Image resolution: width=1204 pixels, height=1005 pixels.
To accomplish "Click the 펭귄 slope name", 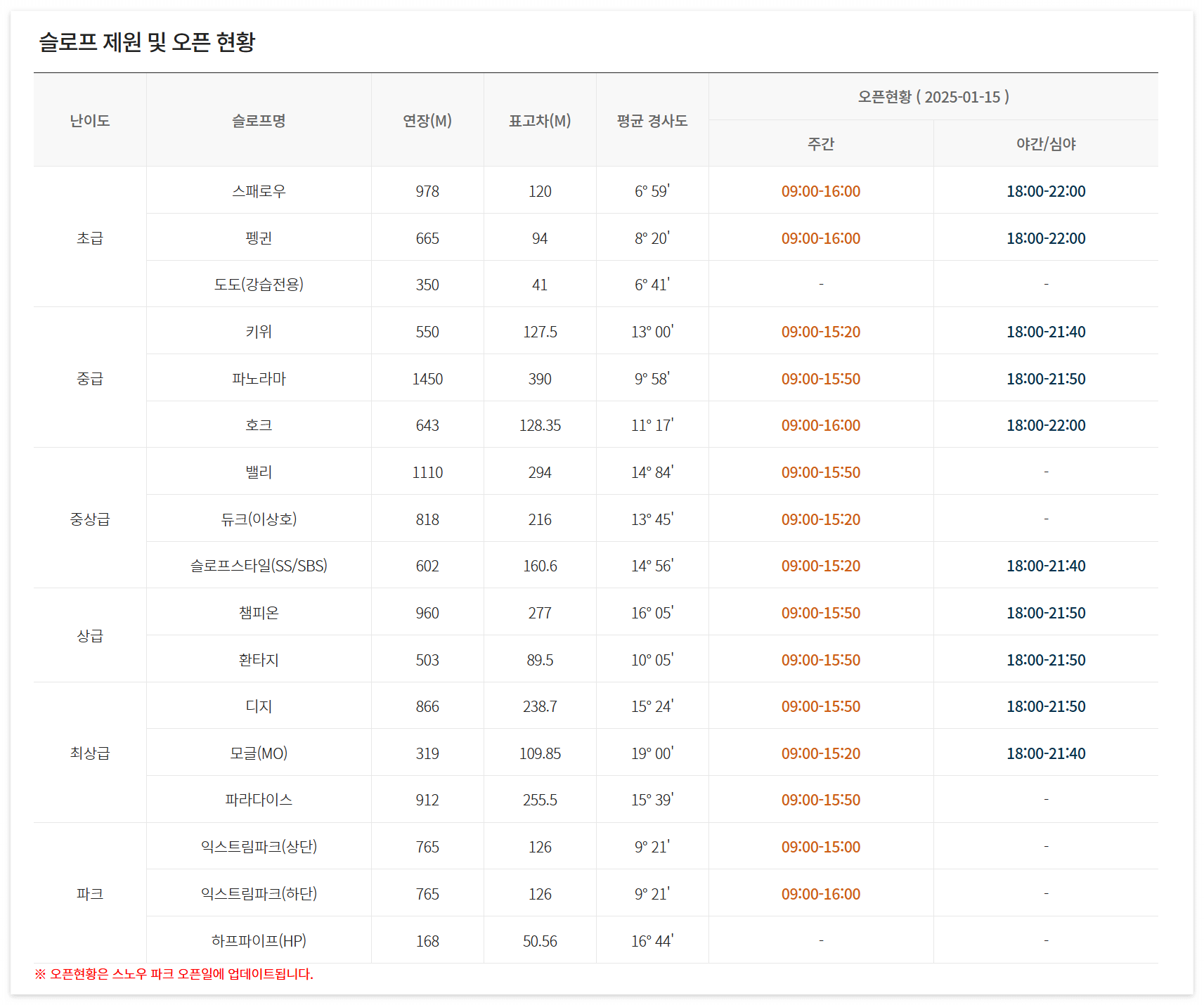I will click(x=258, y=238).
